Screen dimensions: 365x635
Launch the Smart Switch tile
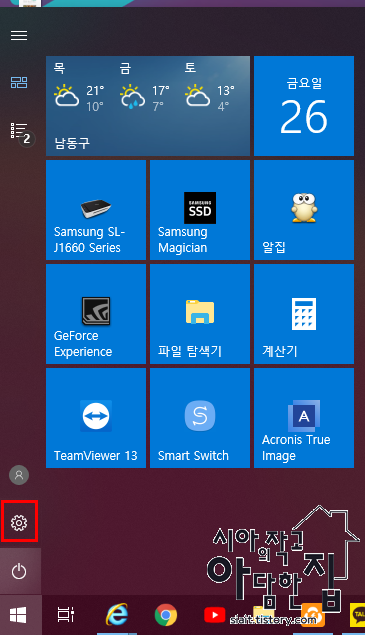(x=200, y=418)
